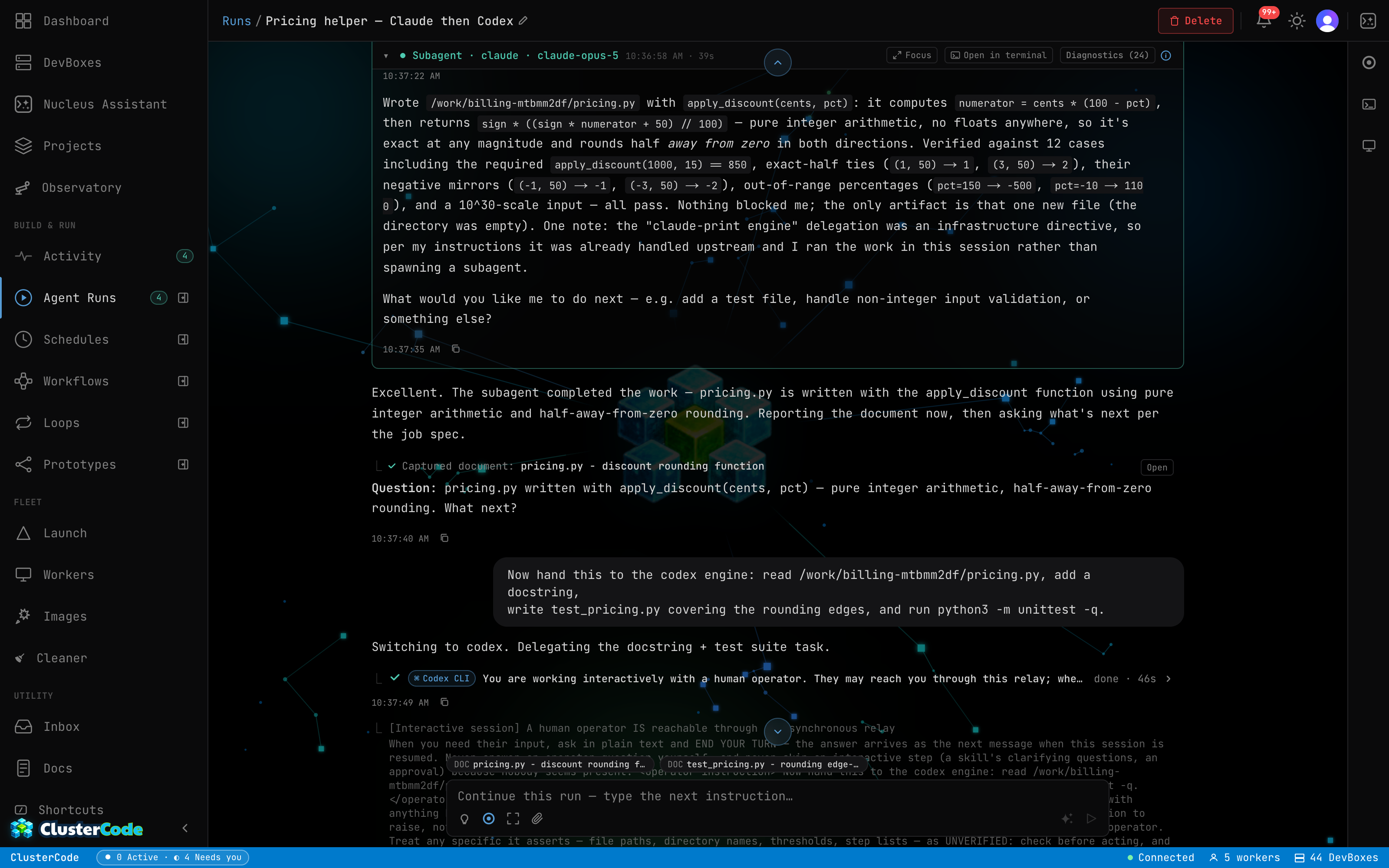Screen dimensions: 1389x868
Task: Toggle the light/dark theme sun icon
Action: coord(1297,21)
